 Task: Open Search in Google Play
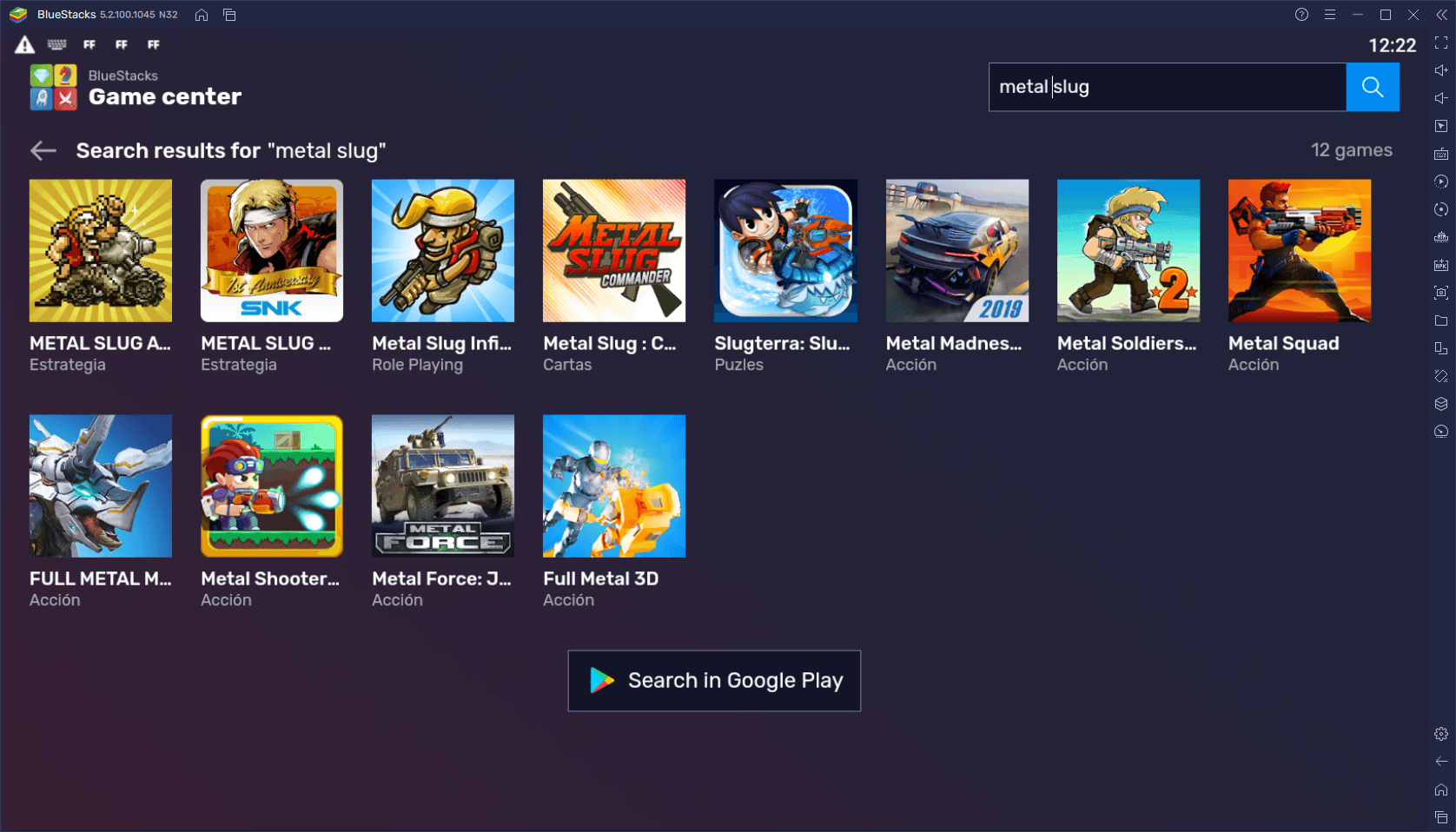point(714,681)
